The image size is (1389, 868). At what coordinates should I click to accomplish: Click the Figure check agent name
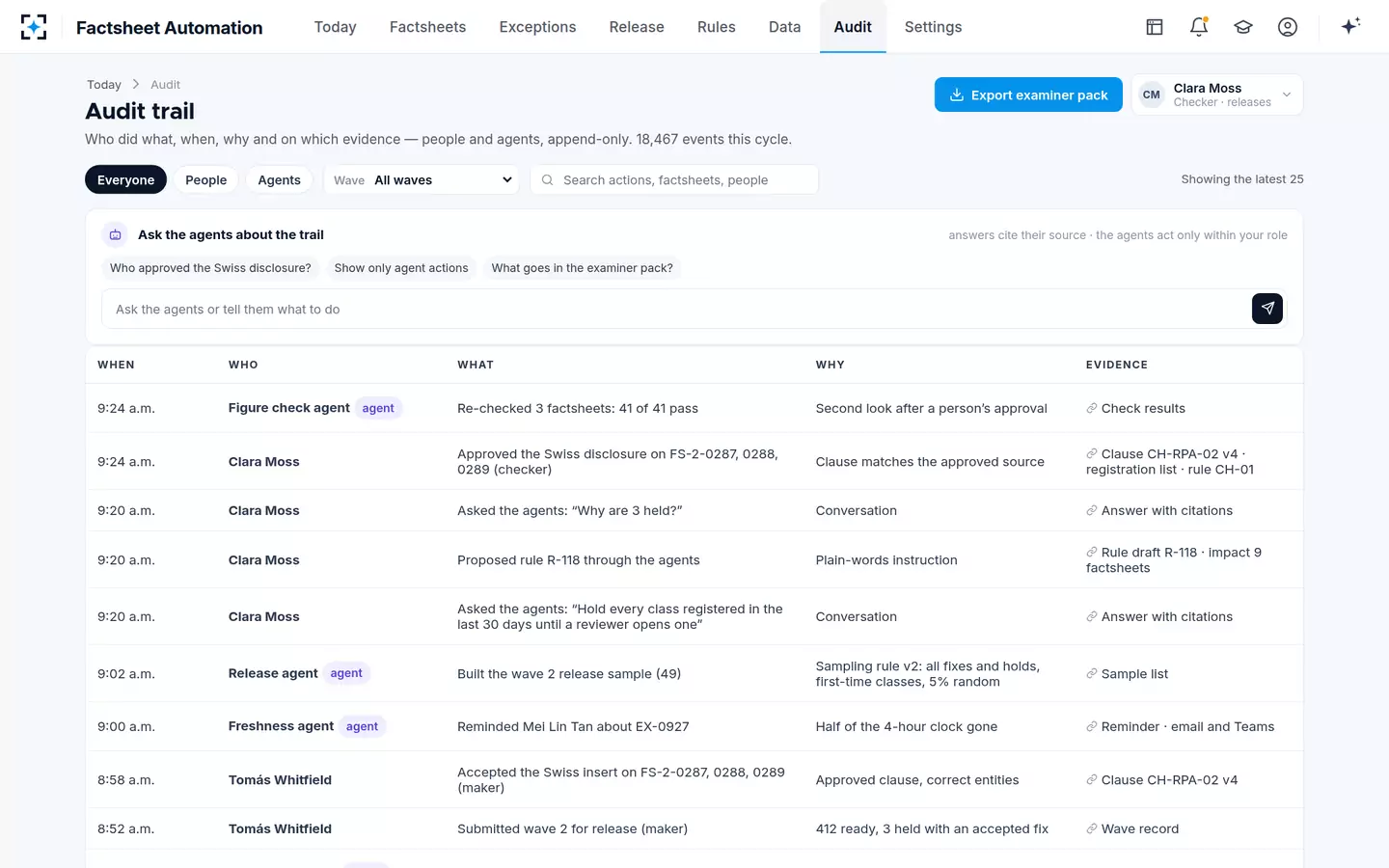(x=289, y=408)
